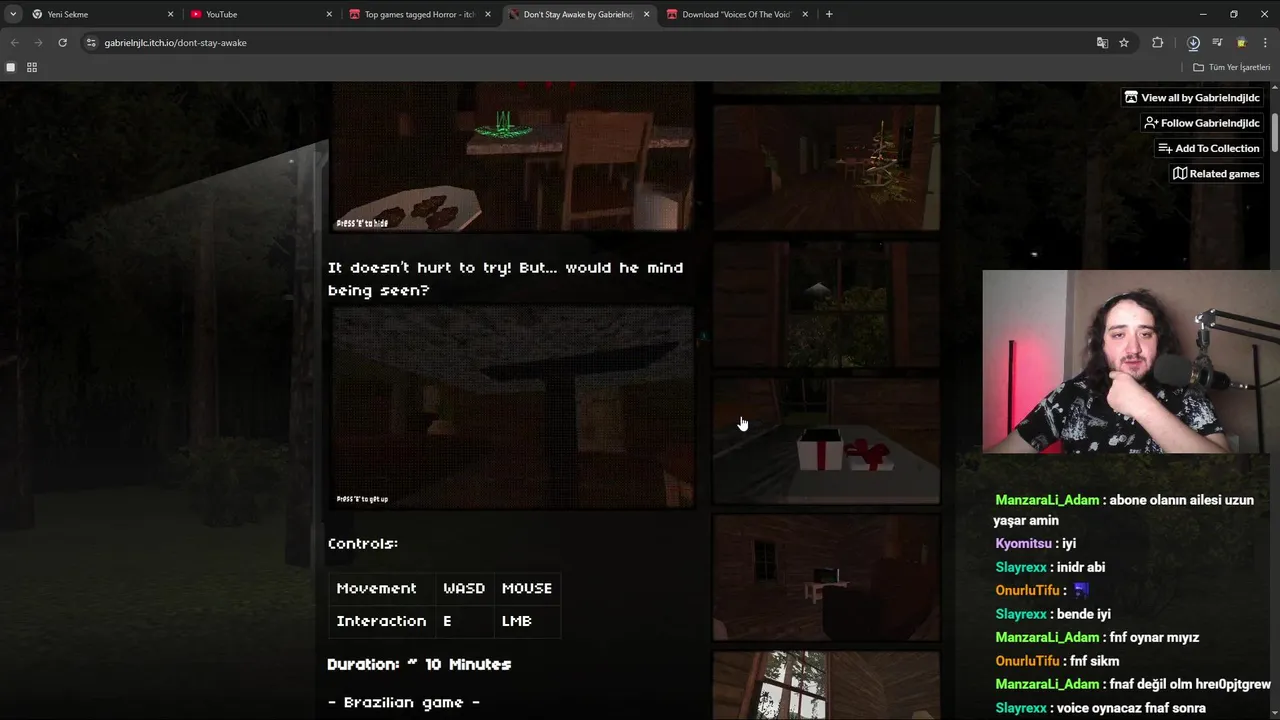Select the 'Controls:' heading text

[x=363, y=544]
